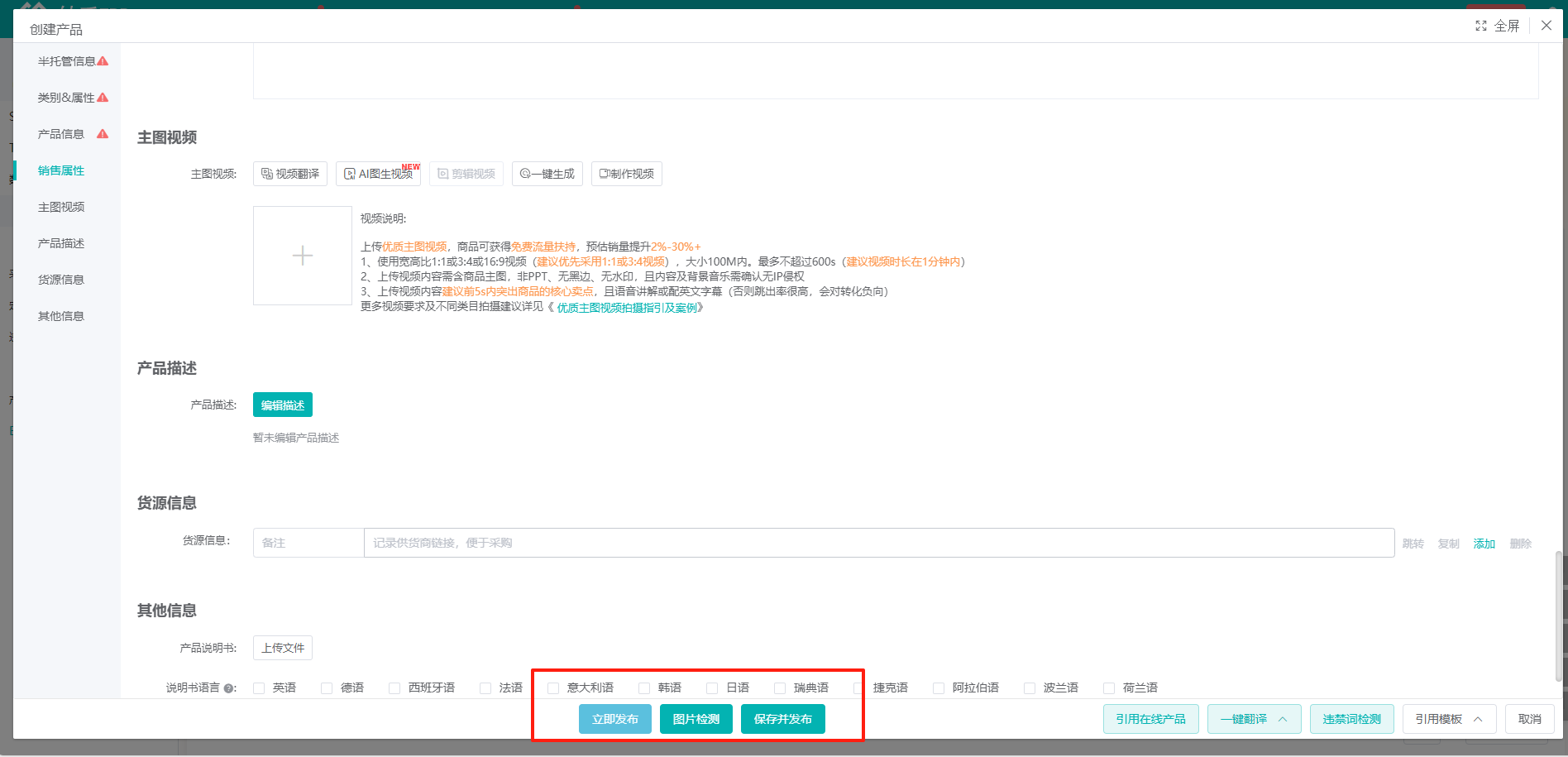Click the 制作视频 icon button
Screen dimensions: 1568x757
(626, 174)
